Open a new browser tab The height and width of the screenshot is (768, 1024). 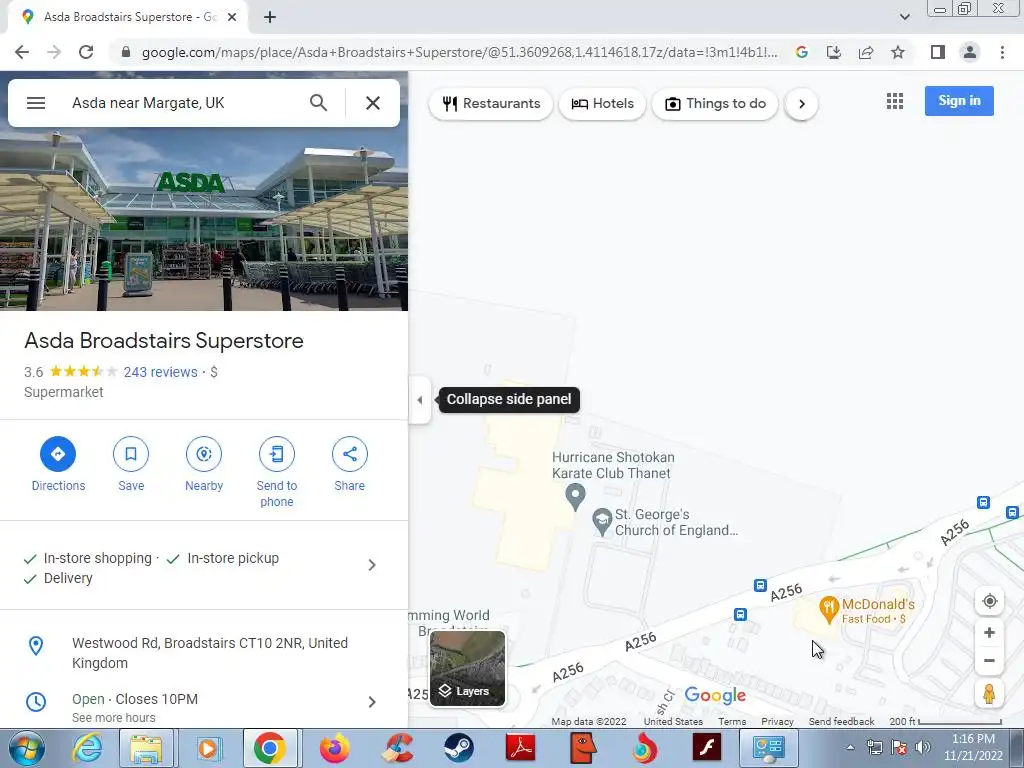point(270,18)
